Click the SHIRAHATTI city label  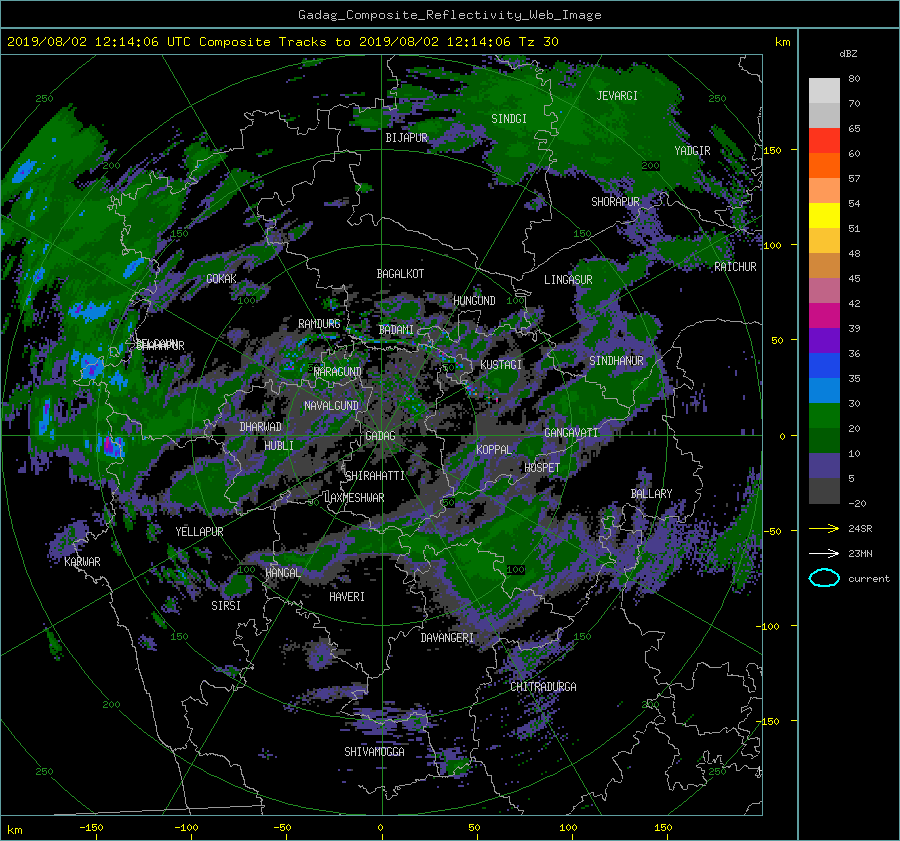click(375, 476)
